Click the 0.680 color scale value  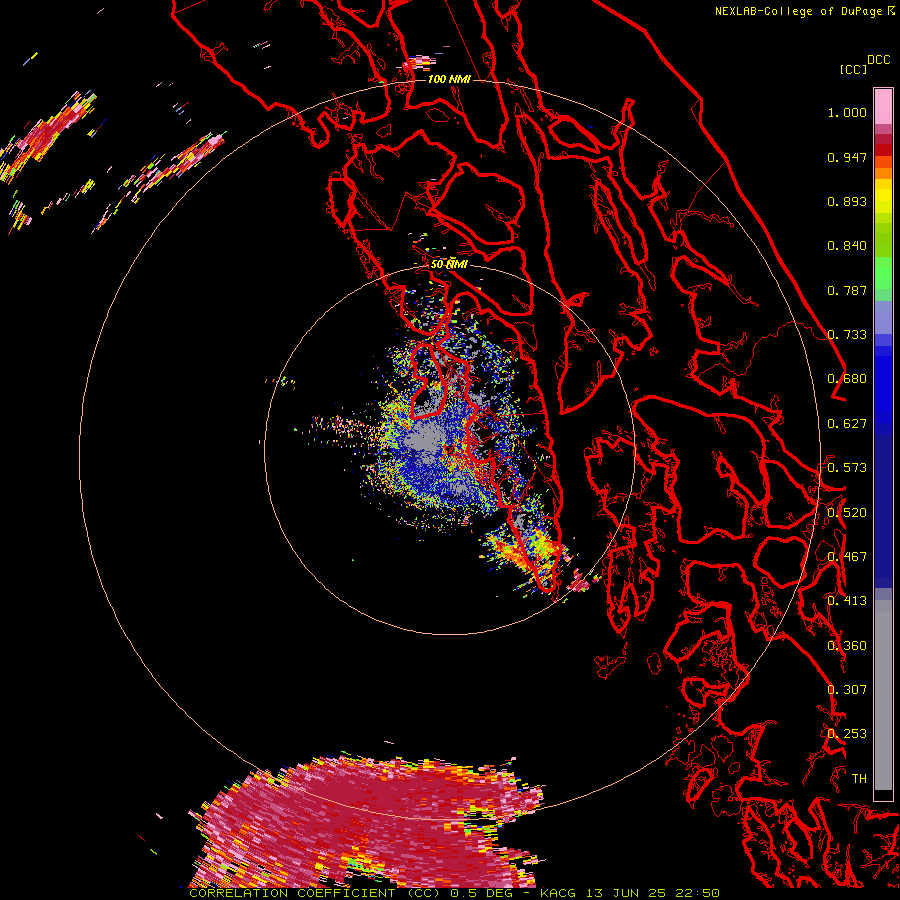click(847, 379)
